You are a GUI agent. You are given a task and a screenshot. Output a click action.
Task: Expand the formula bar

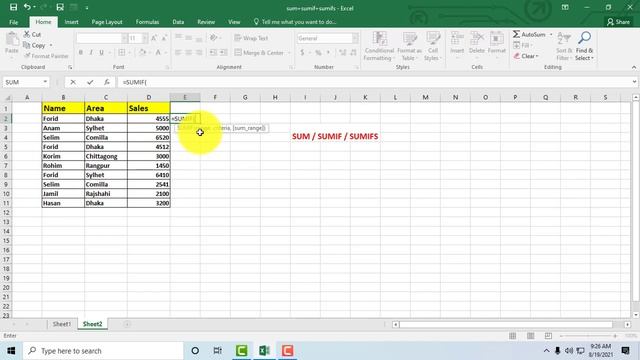[634, 82]
